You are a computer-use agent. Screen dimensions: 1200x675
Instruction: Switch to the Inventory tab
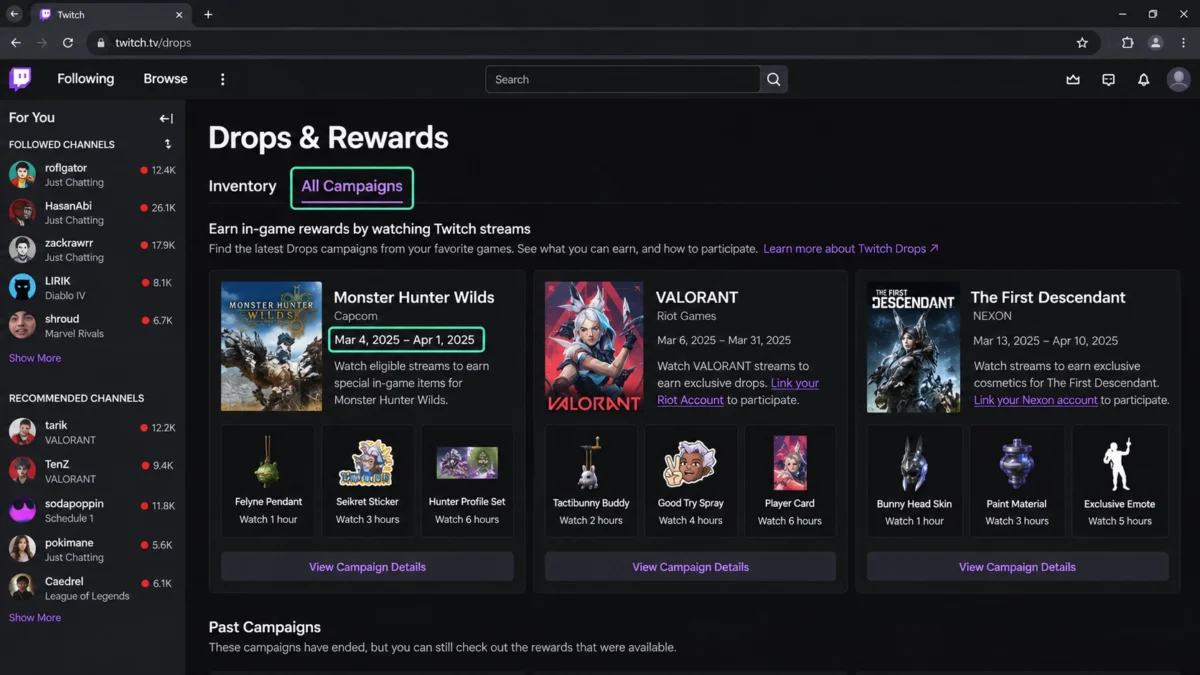pos(242,186)
